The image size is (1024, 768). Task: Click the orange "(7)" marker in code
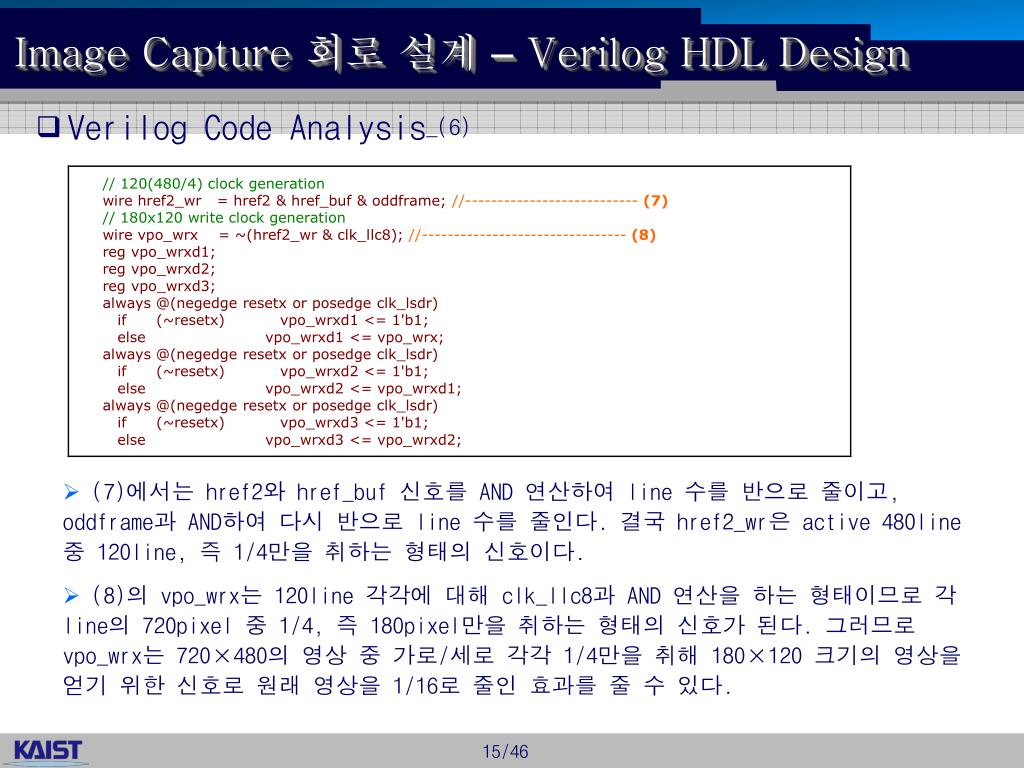point(655,200)
